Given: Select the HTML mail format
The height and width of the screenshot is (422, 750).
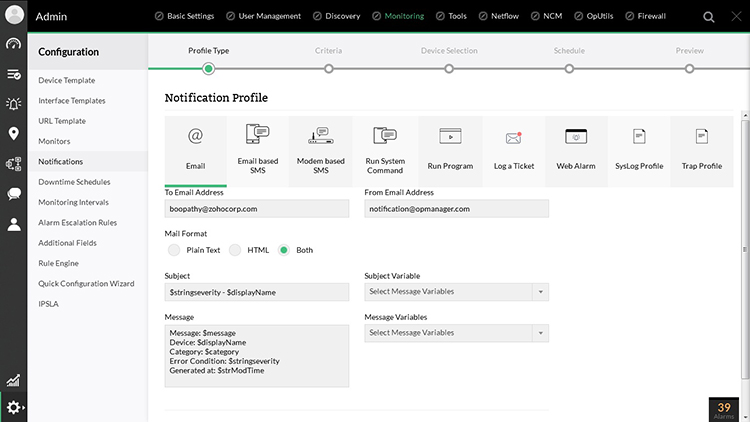Looking at the screenshot, I should [236, 250].
